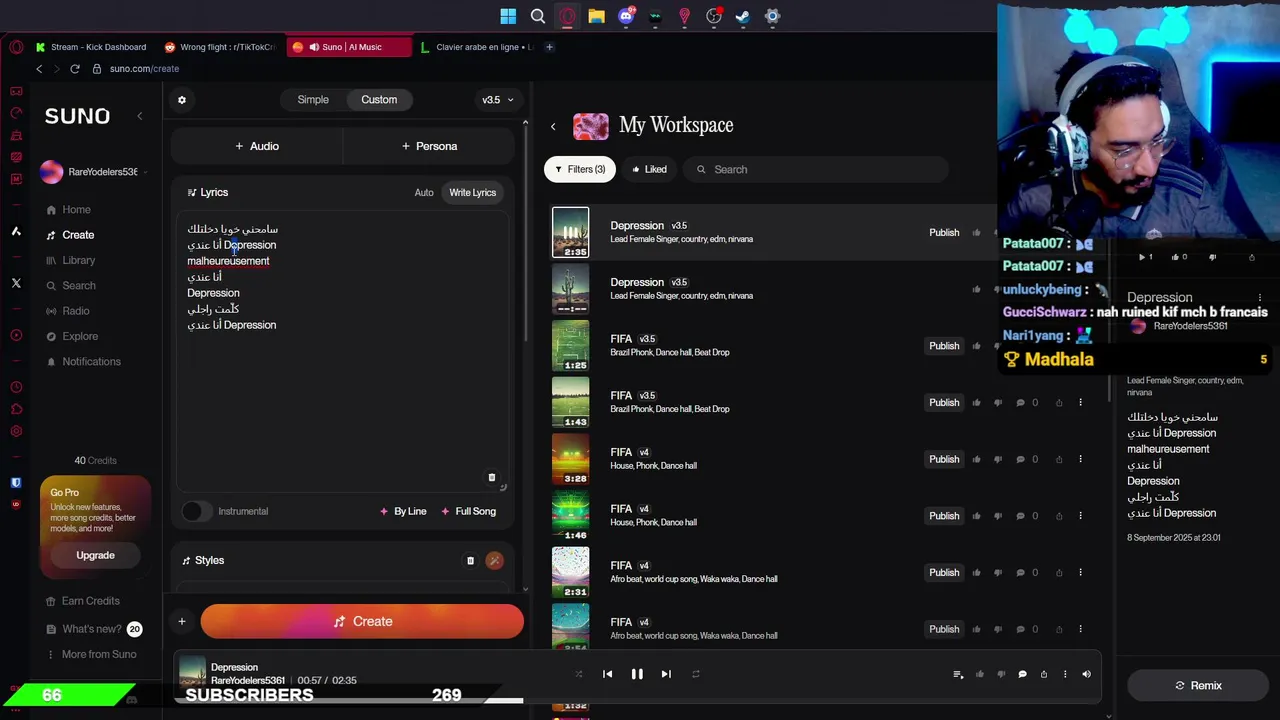
Task: Clear lyrics with the trash icon
Action: [x=491, y=477]
